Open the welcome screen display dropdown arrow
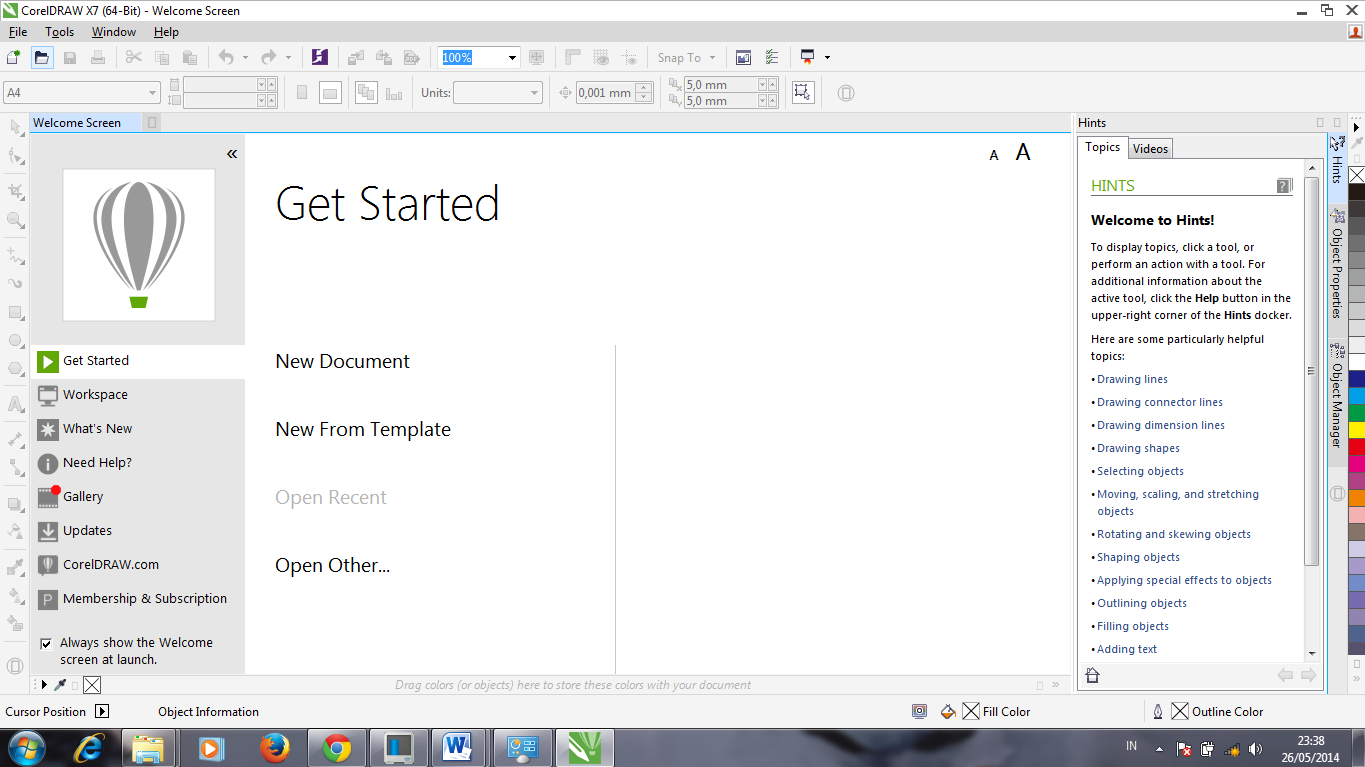The width and height of the screenshot is (1365, 767). click(x=828, y=58)
